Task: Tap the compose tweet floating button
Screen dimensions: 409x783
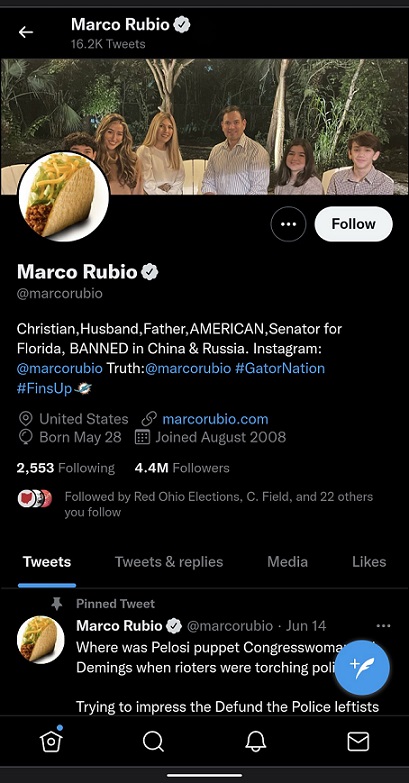Action: [362, 668]
